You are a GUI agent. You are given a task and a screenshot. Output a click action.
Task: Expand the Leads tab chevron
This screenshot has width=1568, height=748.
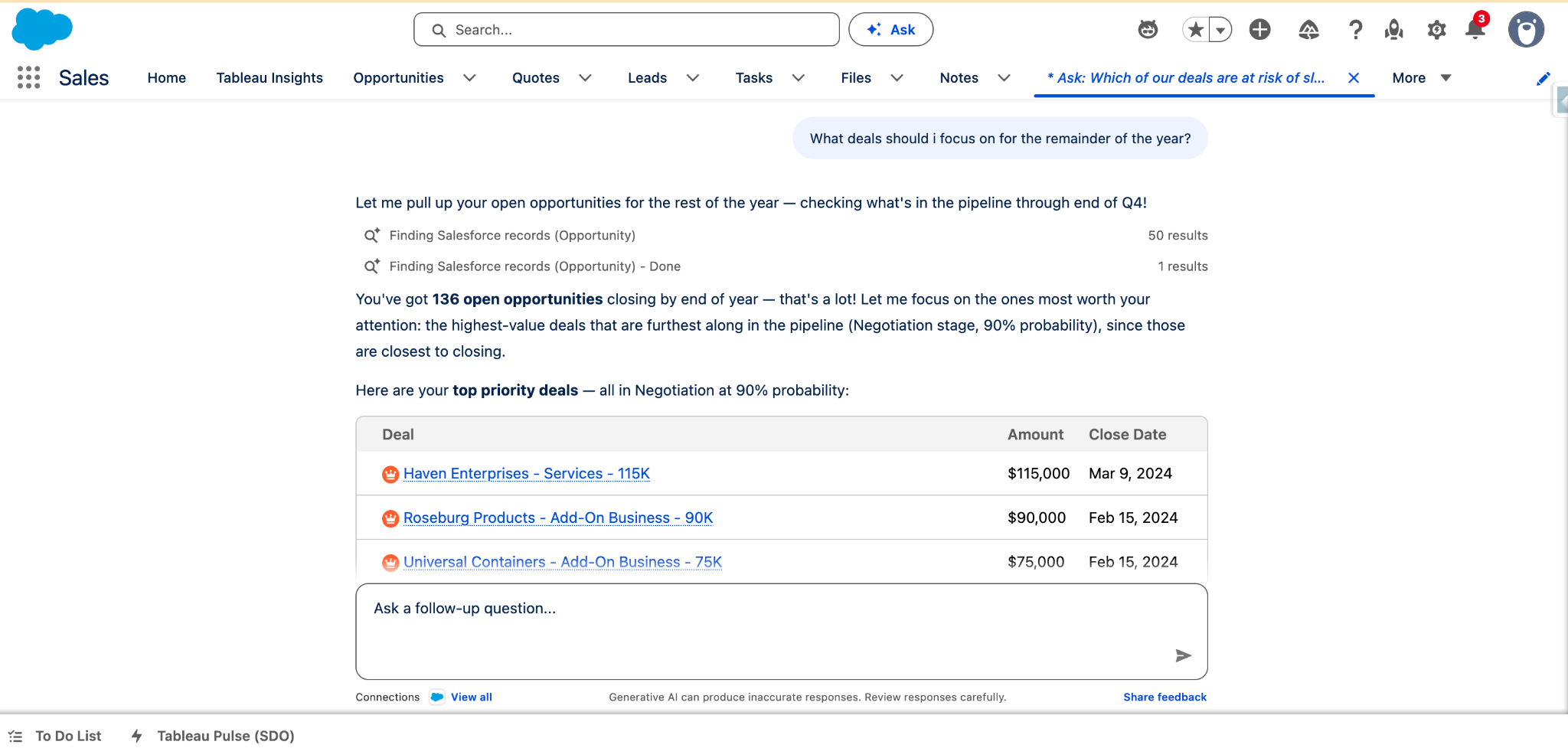pos(693,78)
